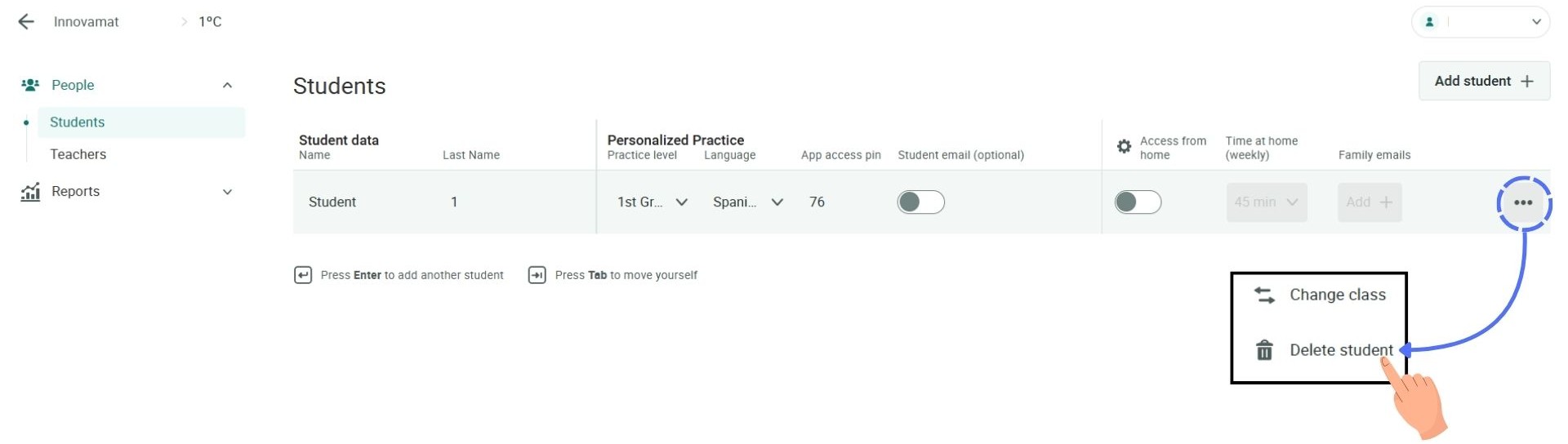Expand the Reports section chevron
1568x444 pixels.
click(227, 192)
